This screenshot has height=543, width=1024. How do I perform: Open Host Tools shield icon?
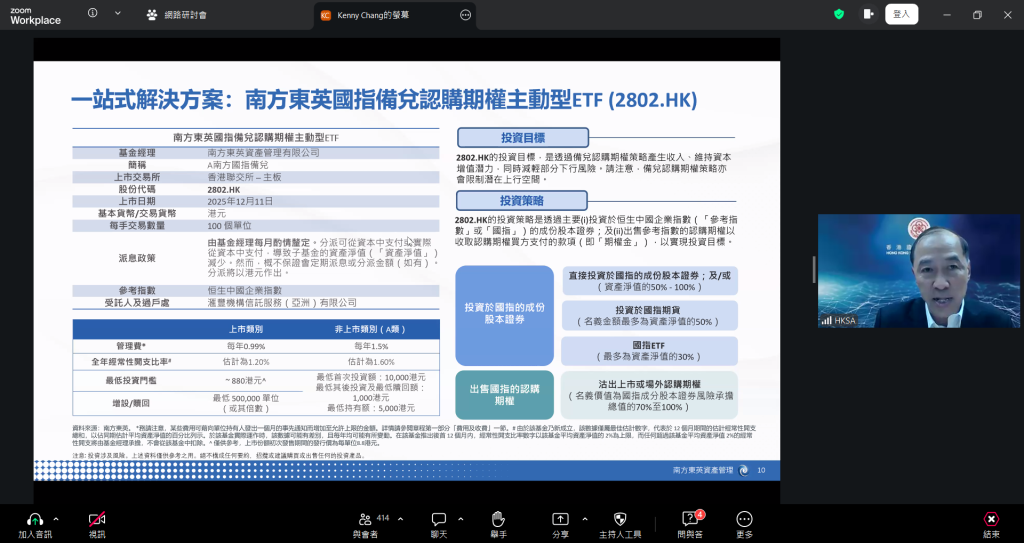coord(619,519)
